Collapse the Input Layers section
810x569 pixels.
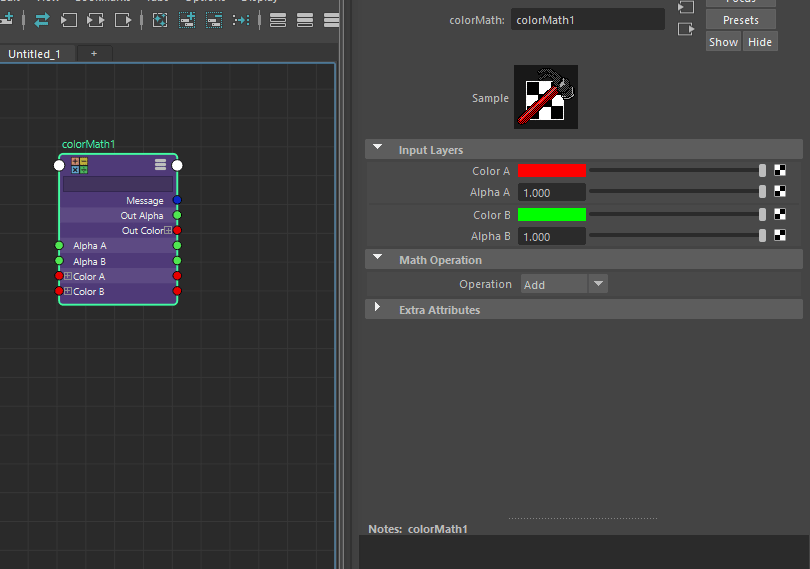click(378, 149)
